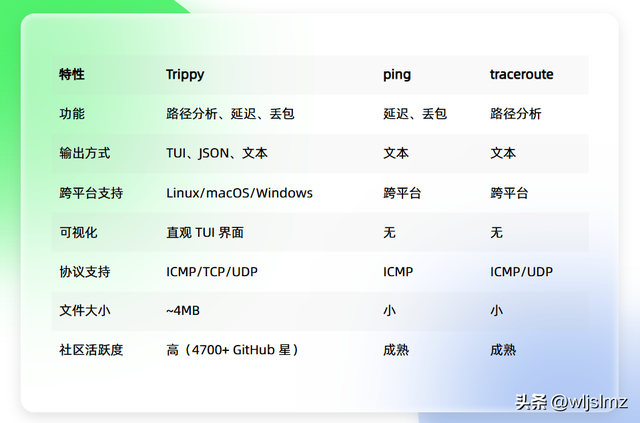
Task: Select the 跨平台支持 row label
Action: tap(91, 193)
